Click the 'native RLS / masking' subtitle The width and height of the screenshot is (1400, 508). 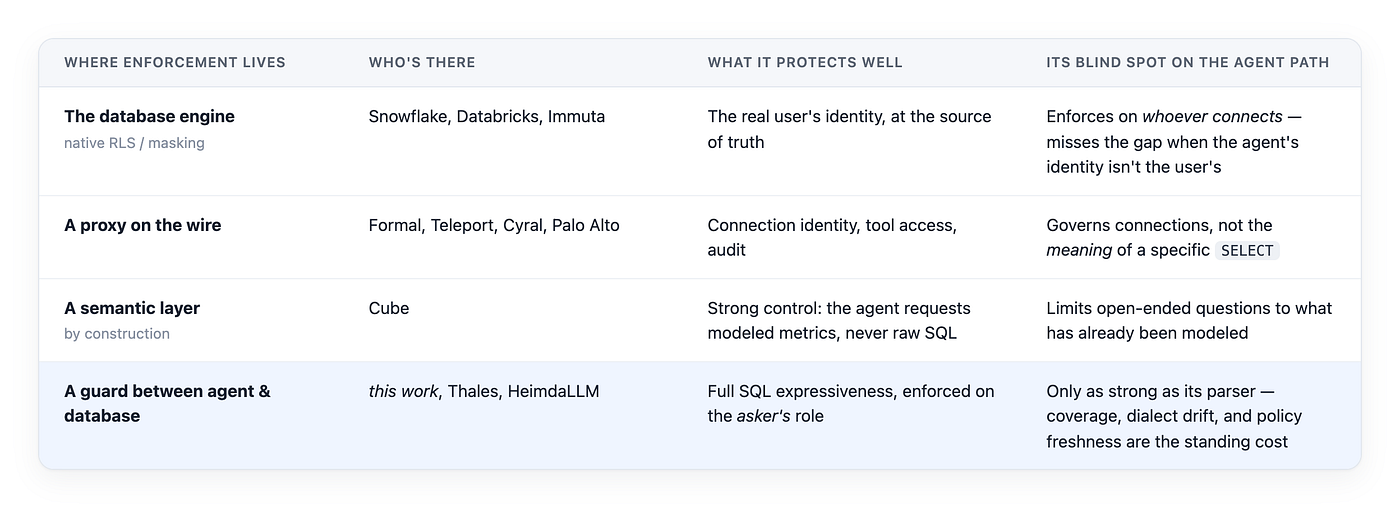[x=134, y=143]
